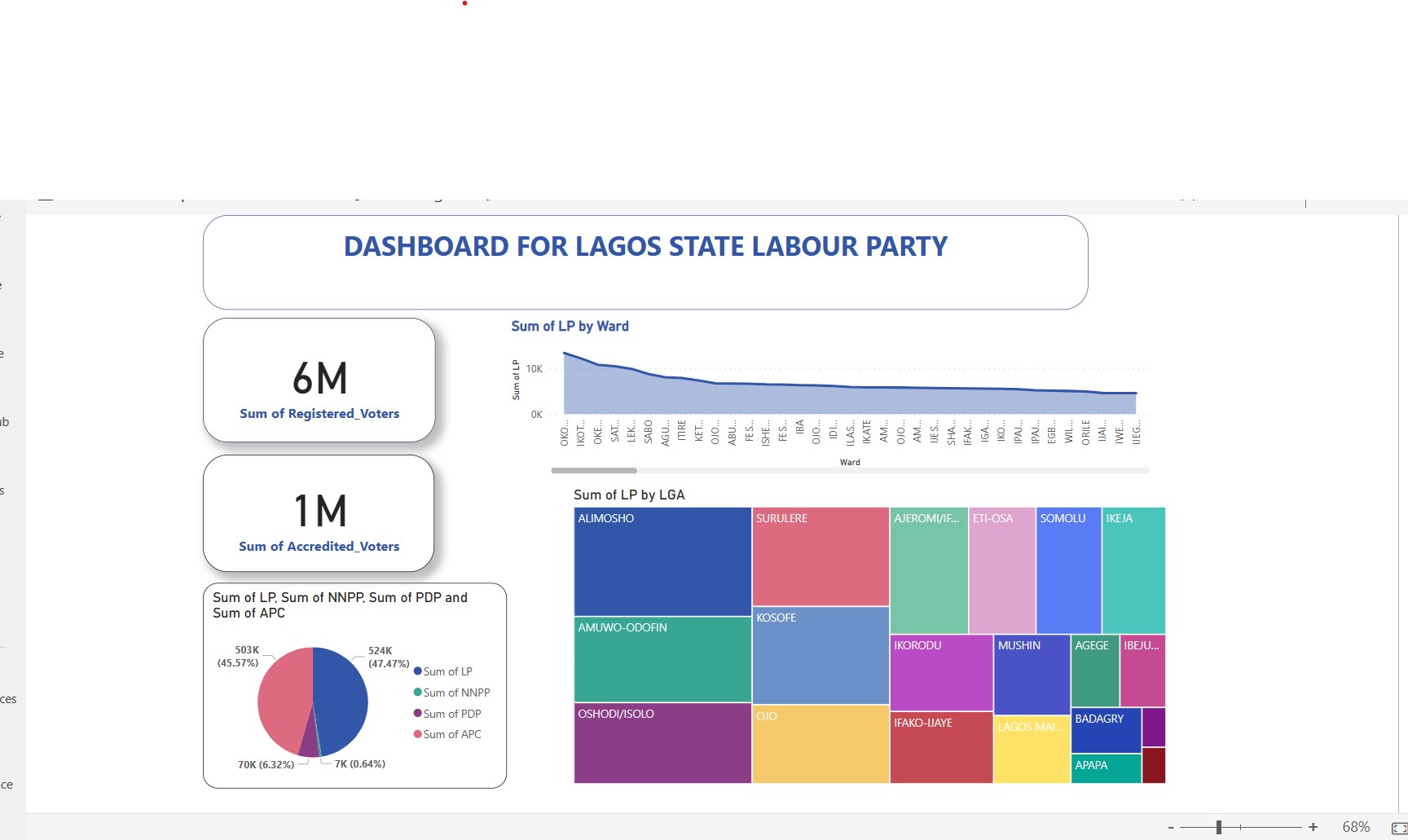Select the Sum of Registered_Voters card
This screenshot has width=1408, height=840.
click(319, 380)
